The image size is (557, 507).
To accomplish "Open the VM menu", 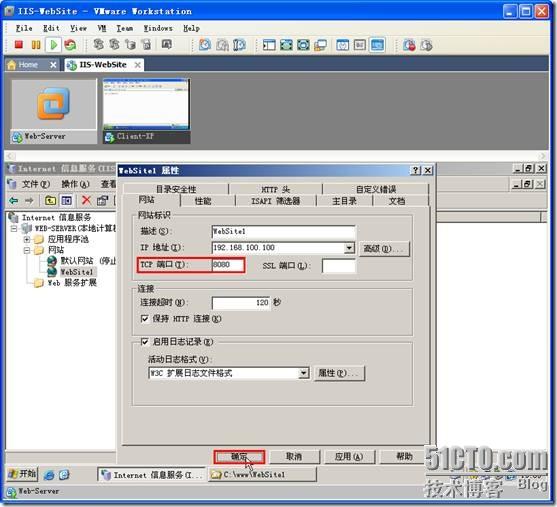I will click(x=102, y=28).
